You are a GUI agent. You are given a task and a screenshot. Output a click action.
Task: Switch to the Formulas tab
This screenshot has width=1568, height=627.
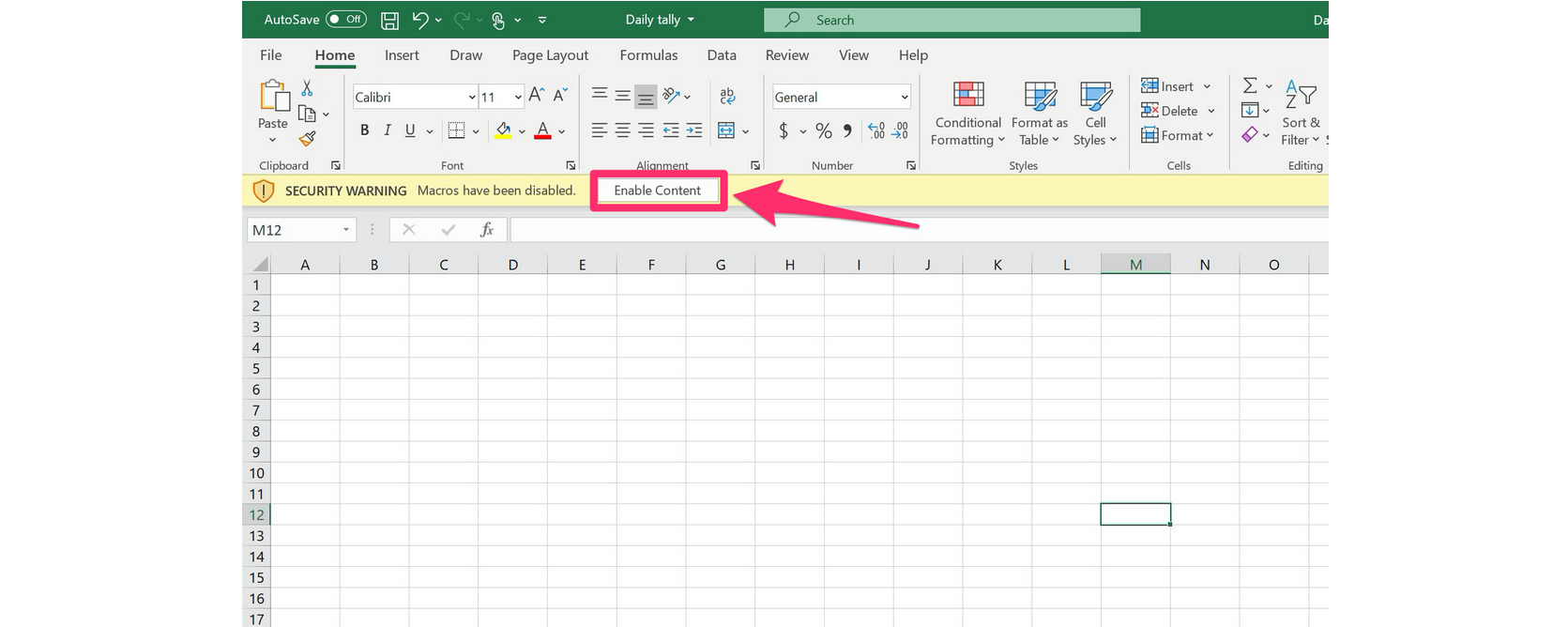point(648,55)
